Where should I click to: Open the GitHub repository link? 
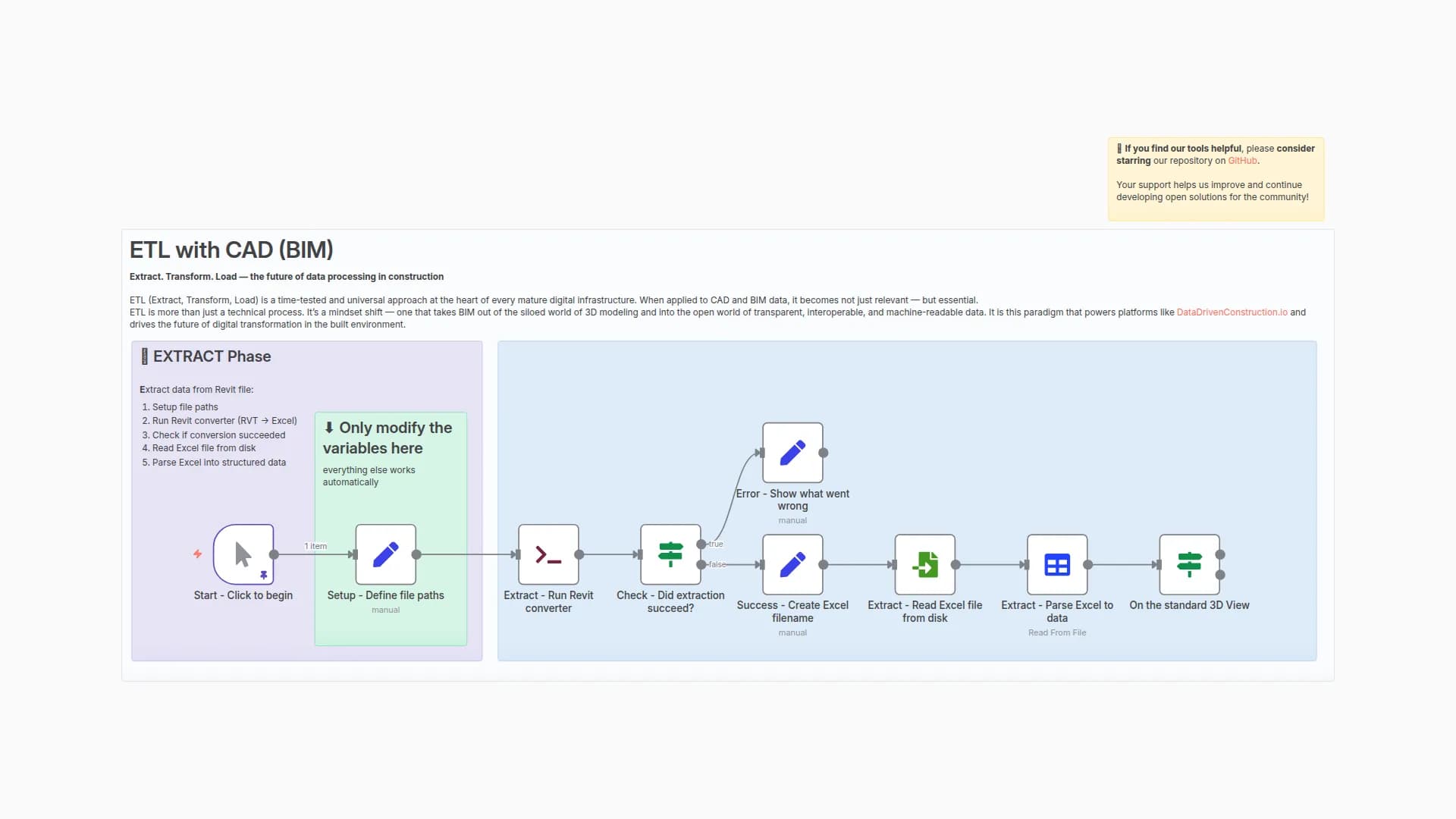coord(1242,160)
